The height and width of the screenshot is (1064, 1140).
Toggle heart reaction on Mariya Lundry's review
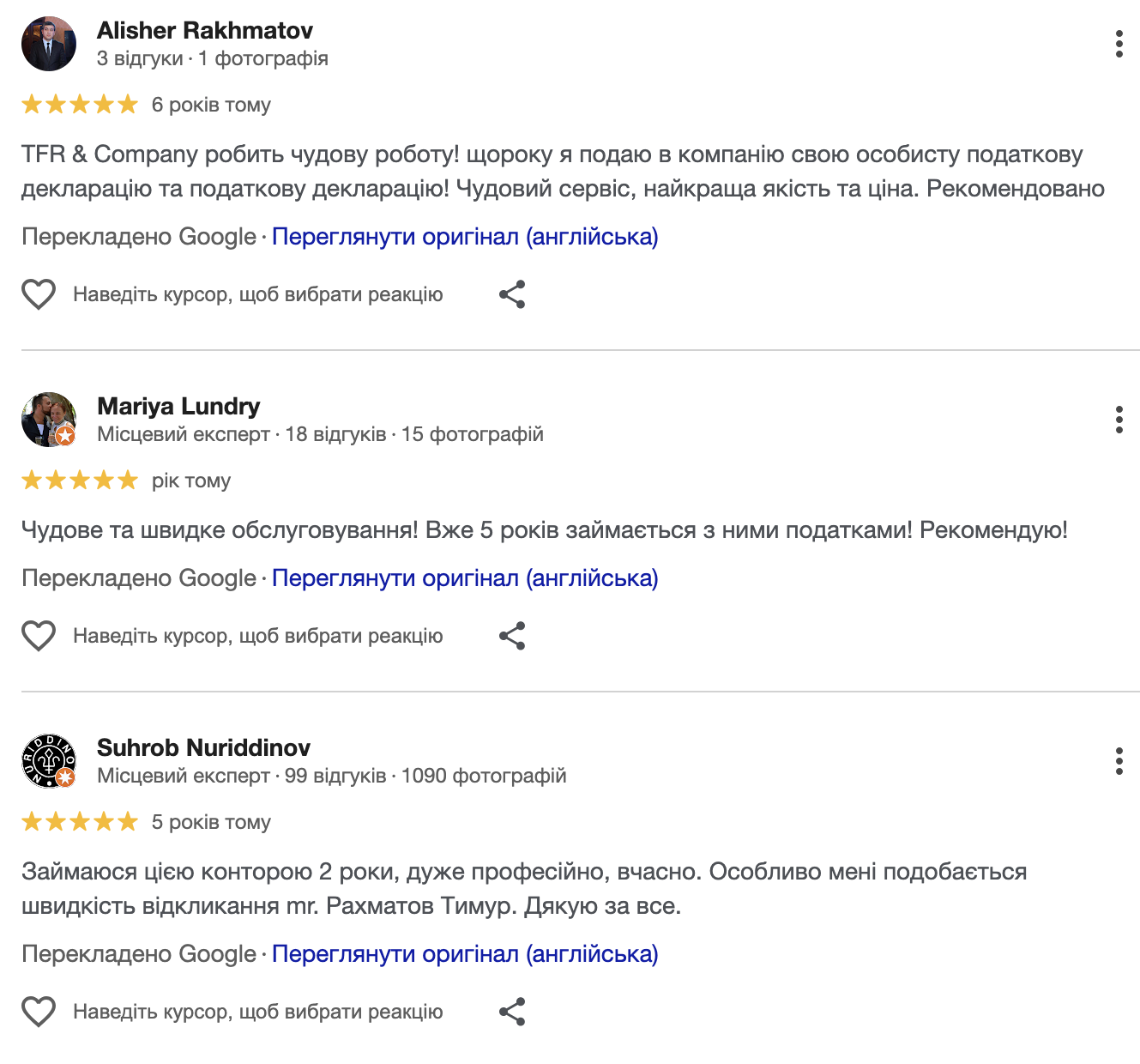(x=39, y=636)
